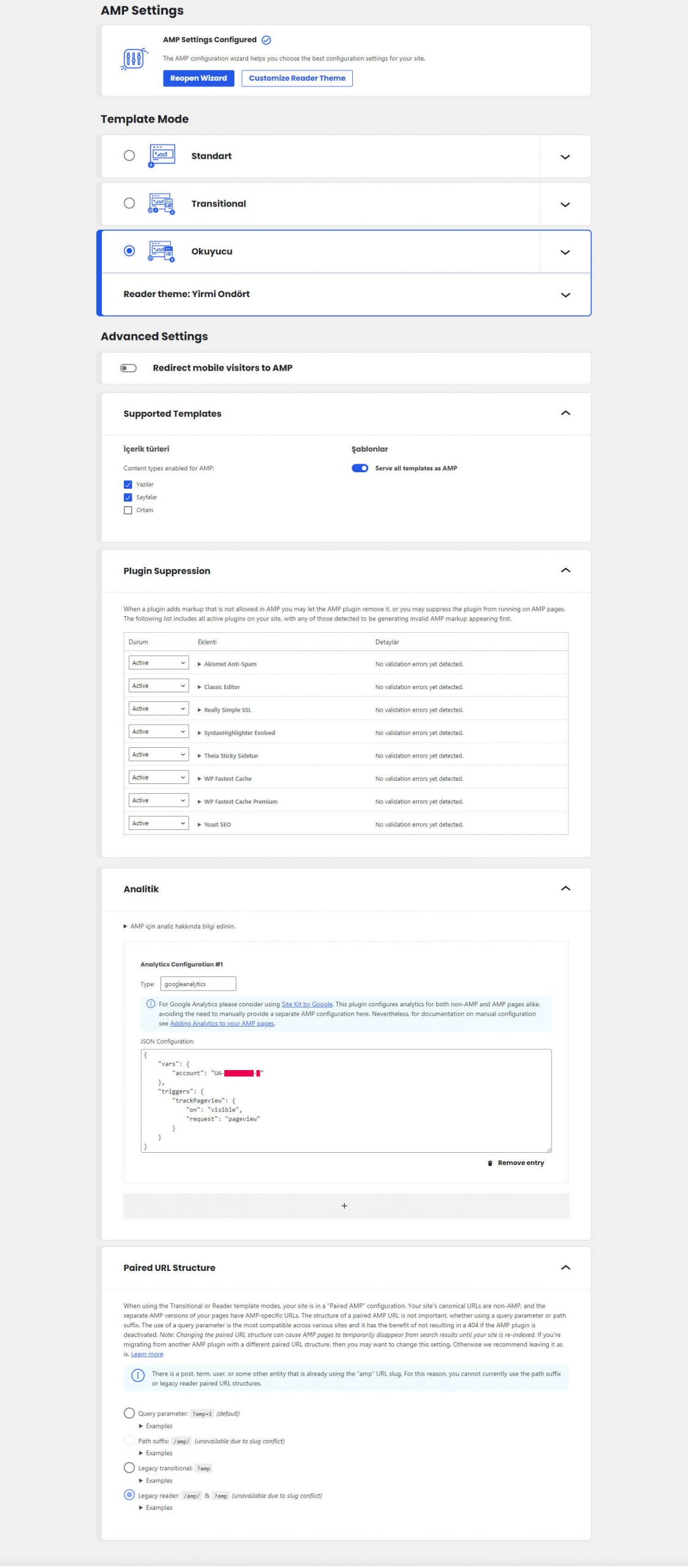Click the AMP settings wizard sliders icon
The image size is (688, 1568).
tap(134, 59)
